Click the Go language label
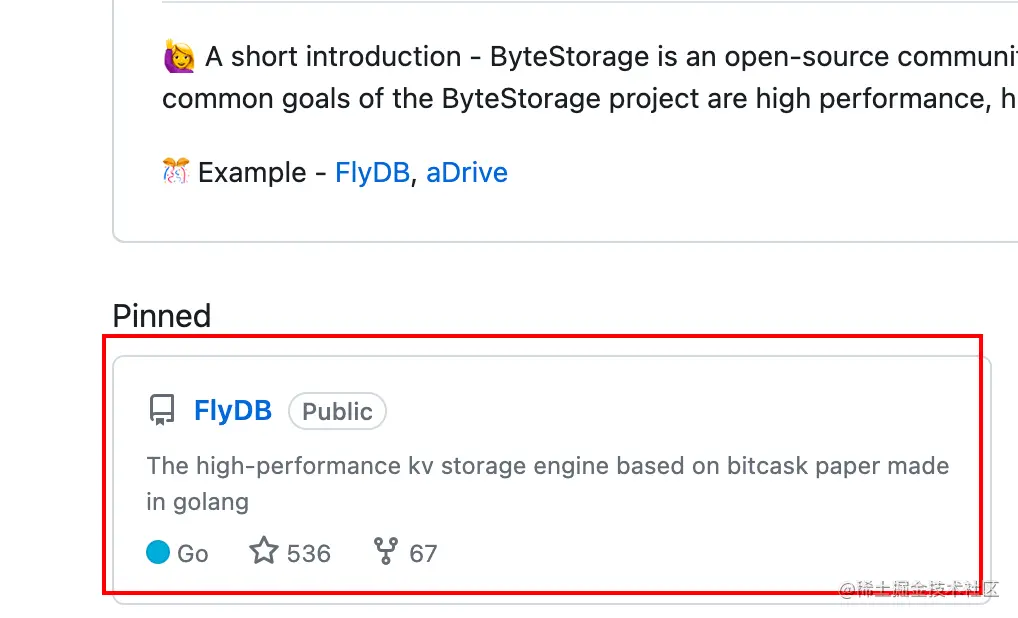 (193, 553)
